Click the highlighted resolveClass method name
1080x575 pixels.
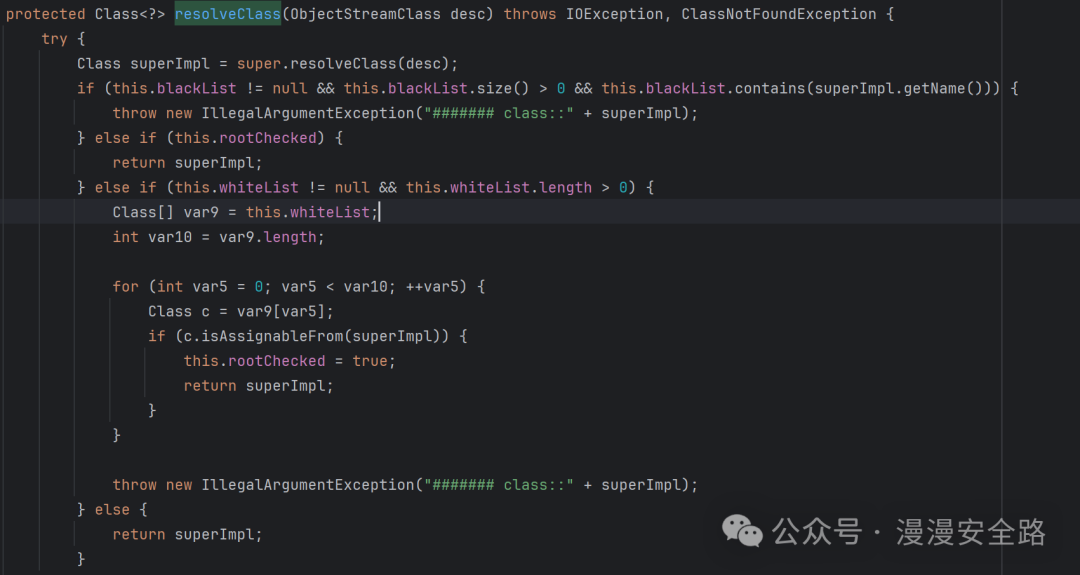coord(229,14)
